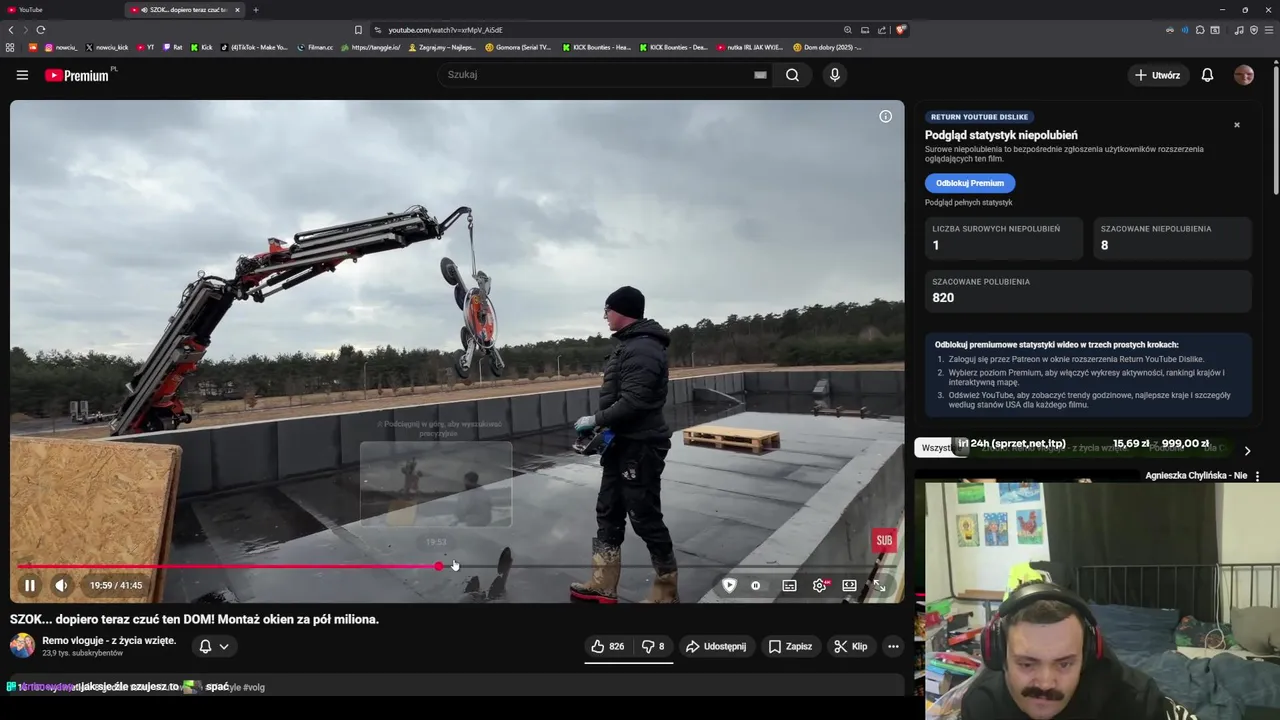
Task: Reload the page with refresh icon
Action: [x=41, y=30]
